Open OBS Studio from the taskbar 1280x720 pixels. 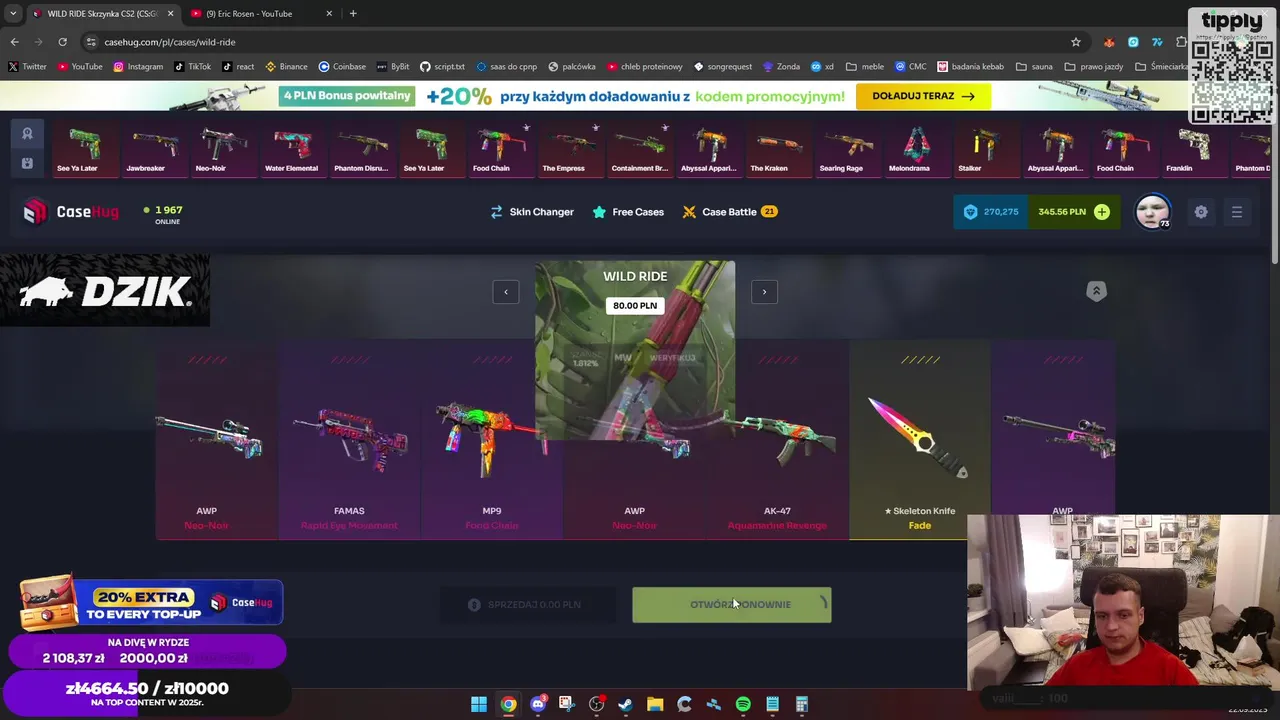pyautogui.click(x=597, y=704)
